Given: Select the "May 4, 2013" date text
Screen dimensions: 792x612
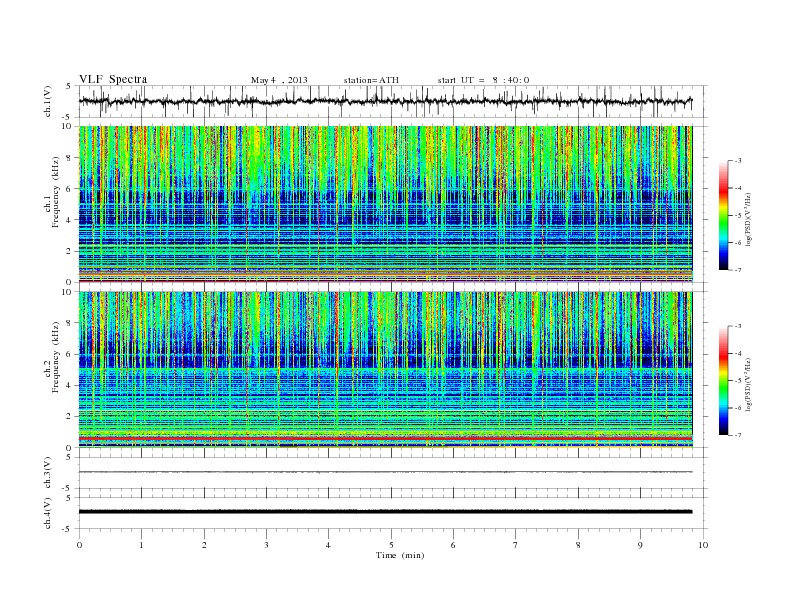Looking at the screenshot, I should pyautogui.click(x=279, y=80).
